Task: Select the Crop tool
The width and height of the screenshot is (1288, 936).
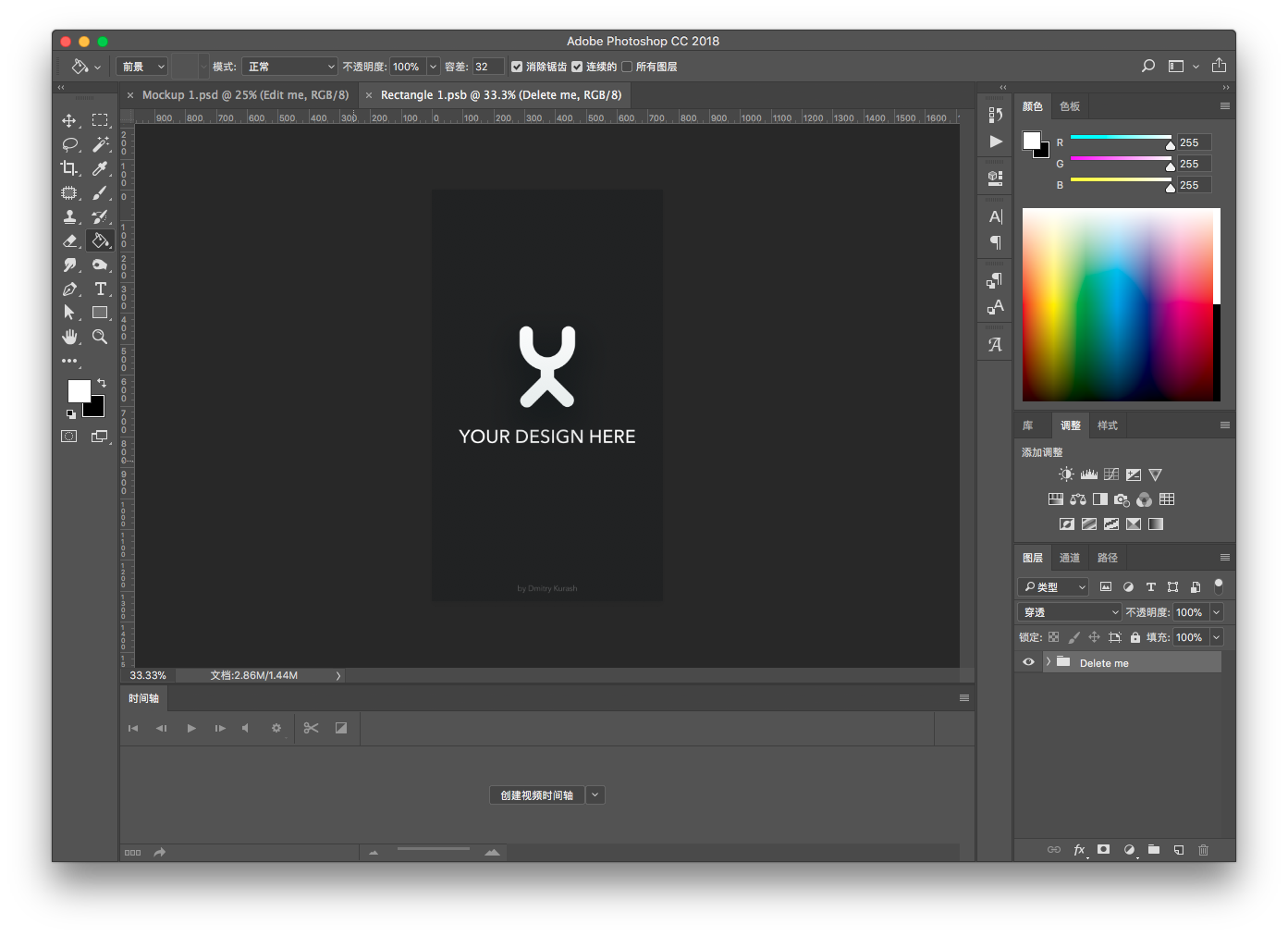Action: point(69,168)
